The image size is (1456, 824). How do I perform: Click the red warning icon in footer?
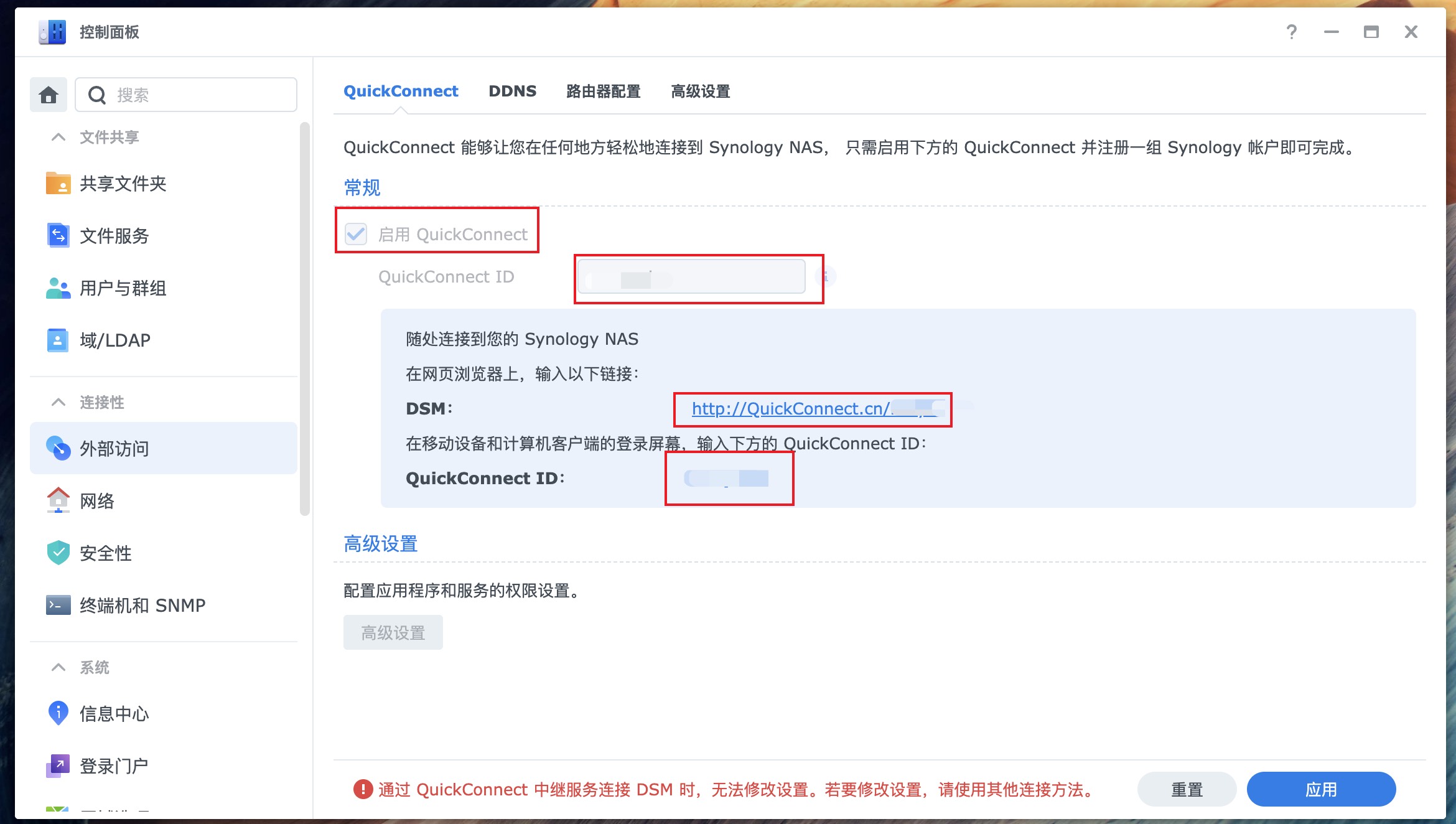(x=363, y=789)
